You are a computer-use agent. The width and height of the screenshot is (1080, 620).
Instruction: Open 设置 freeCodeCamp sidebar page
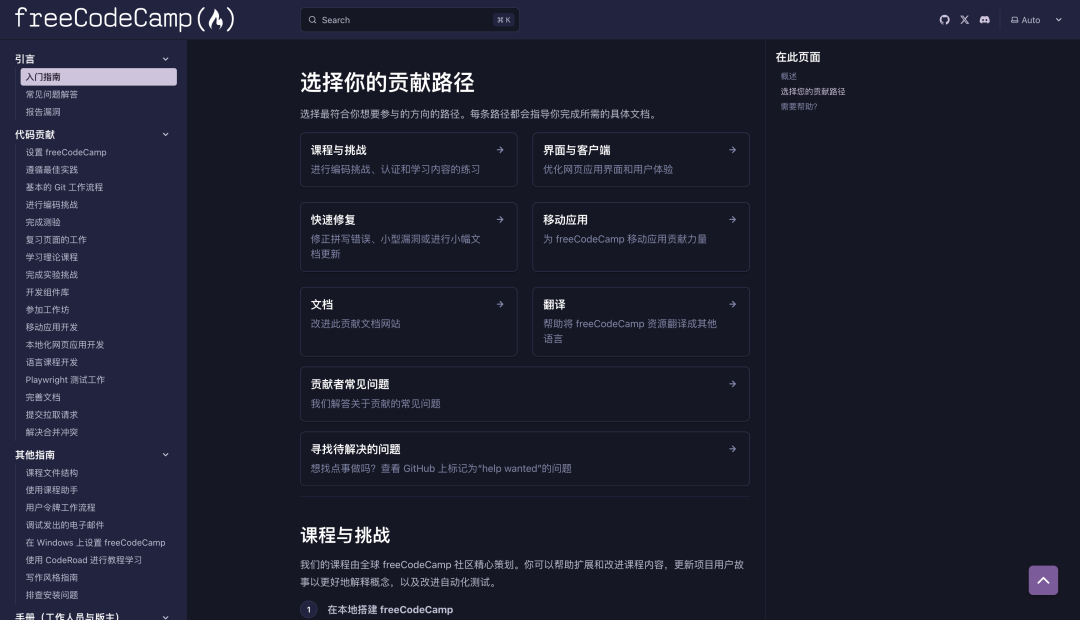point(66,152)
